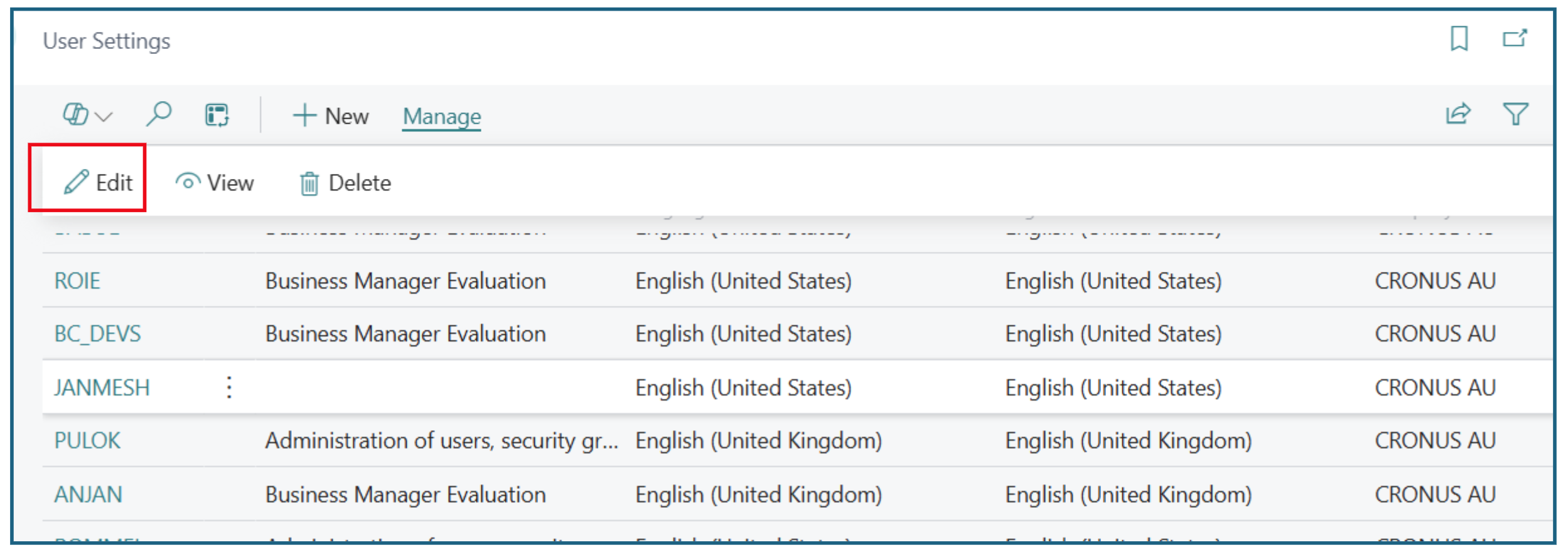Image resolution: width=1568 pixels, height=550 pixels.
Task: Open the ROIE user link
Action: (x=77, y=281)
